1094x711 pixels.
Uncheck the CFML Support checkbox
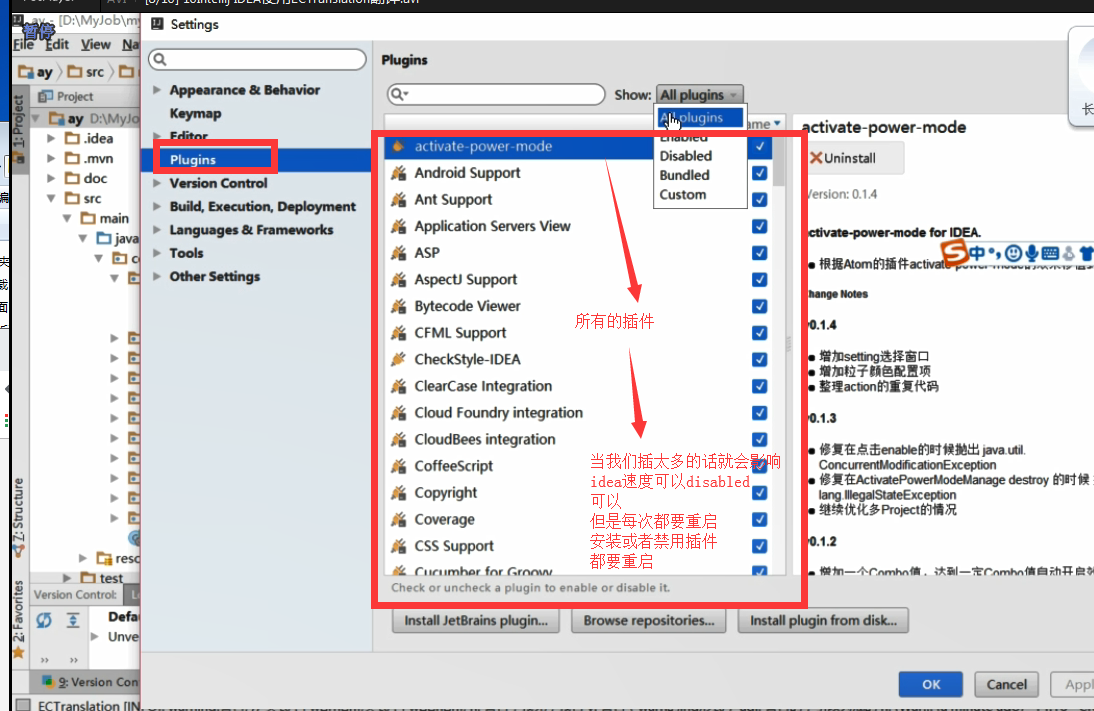760,333
